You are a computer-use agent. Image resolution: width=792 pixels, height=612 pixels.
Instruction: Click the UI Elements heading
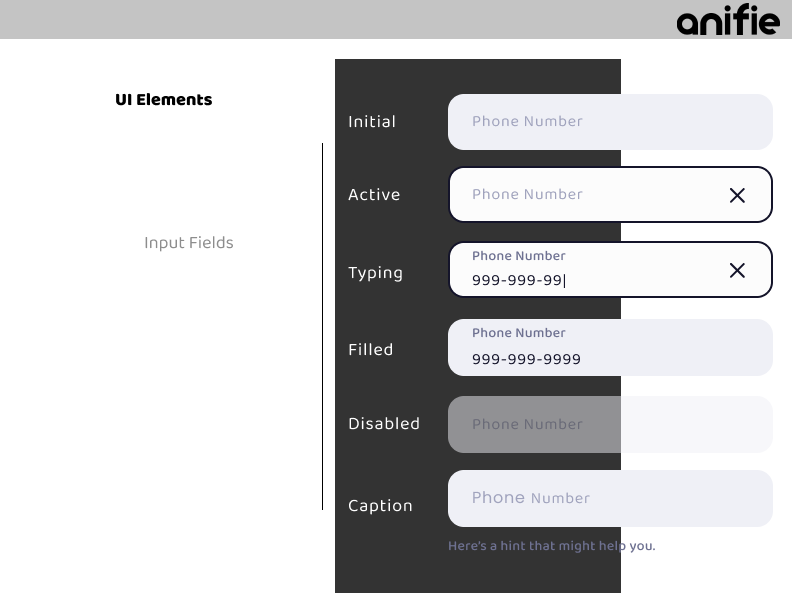coord(164,100)
